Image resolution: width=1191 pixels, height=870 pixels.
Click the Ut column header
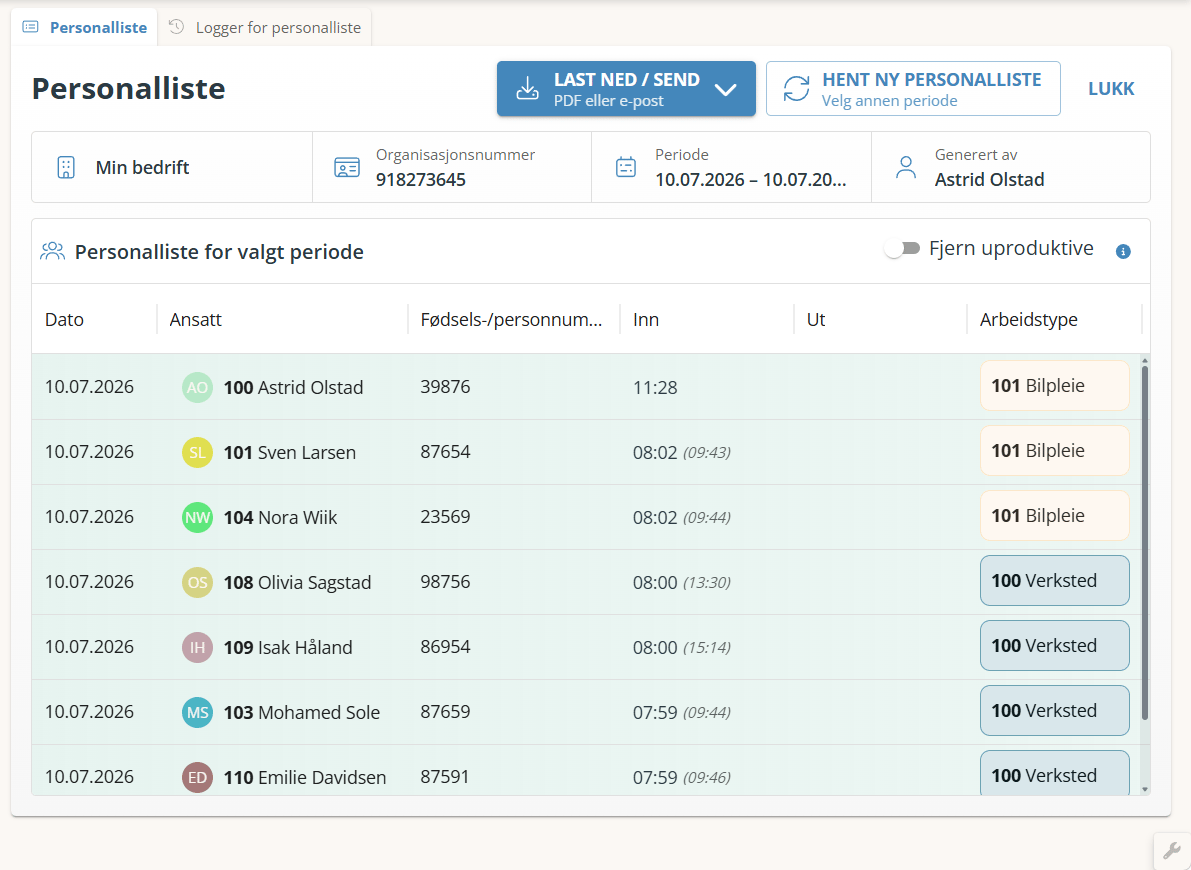(816, 320)
